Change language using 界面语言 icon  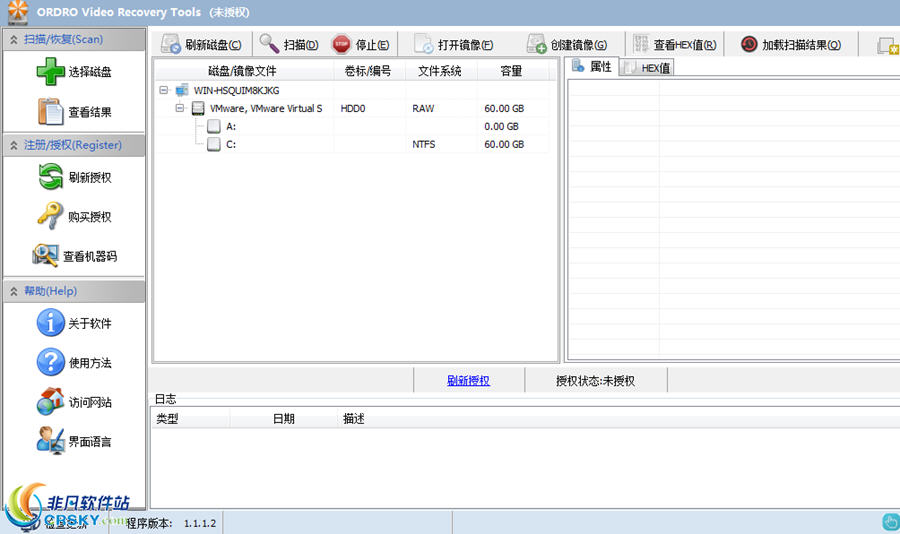coord(51,441)
